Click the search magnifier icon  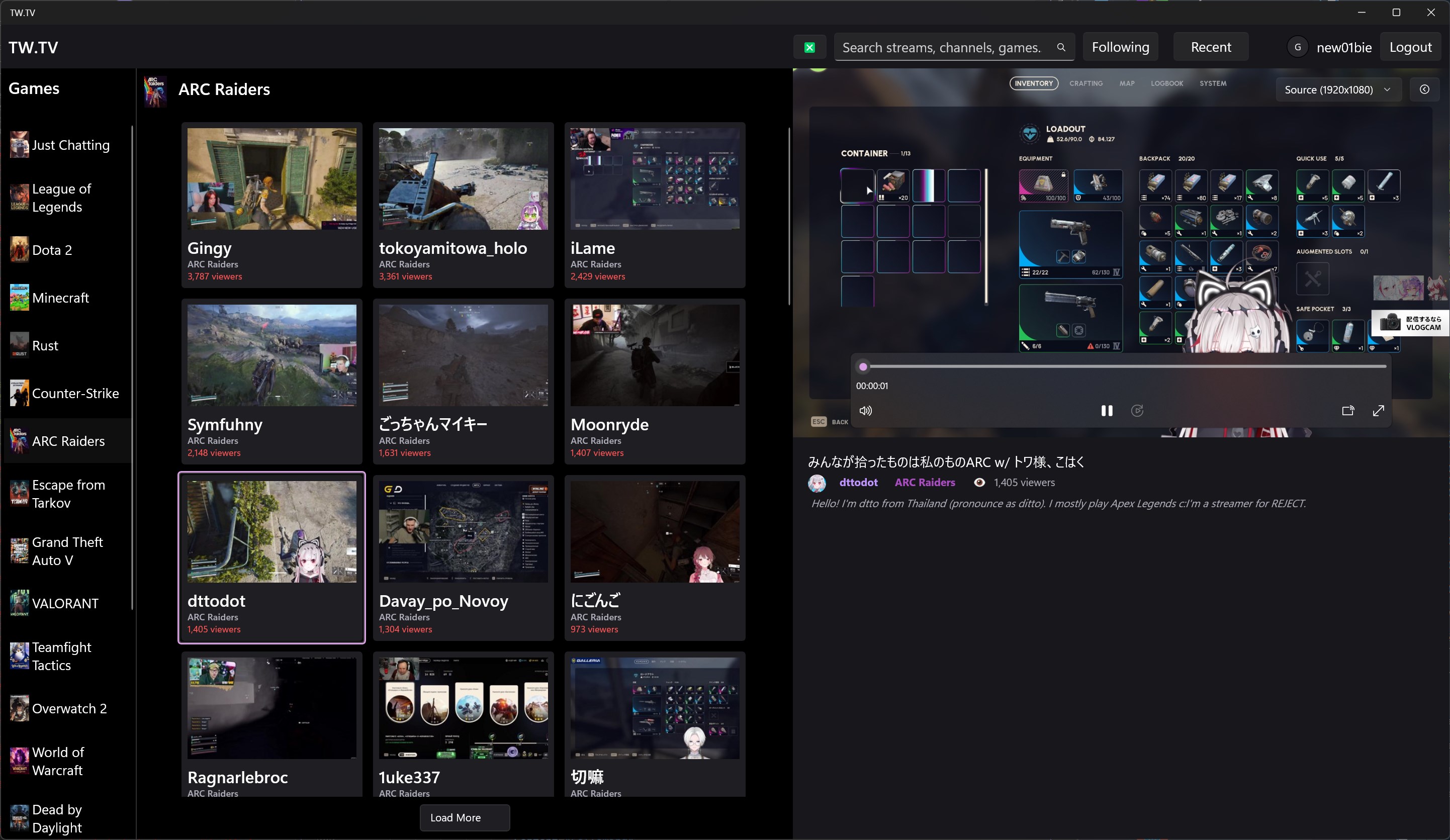click(1061, 47)
